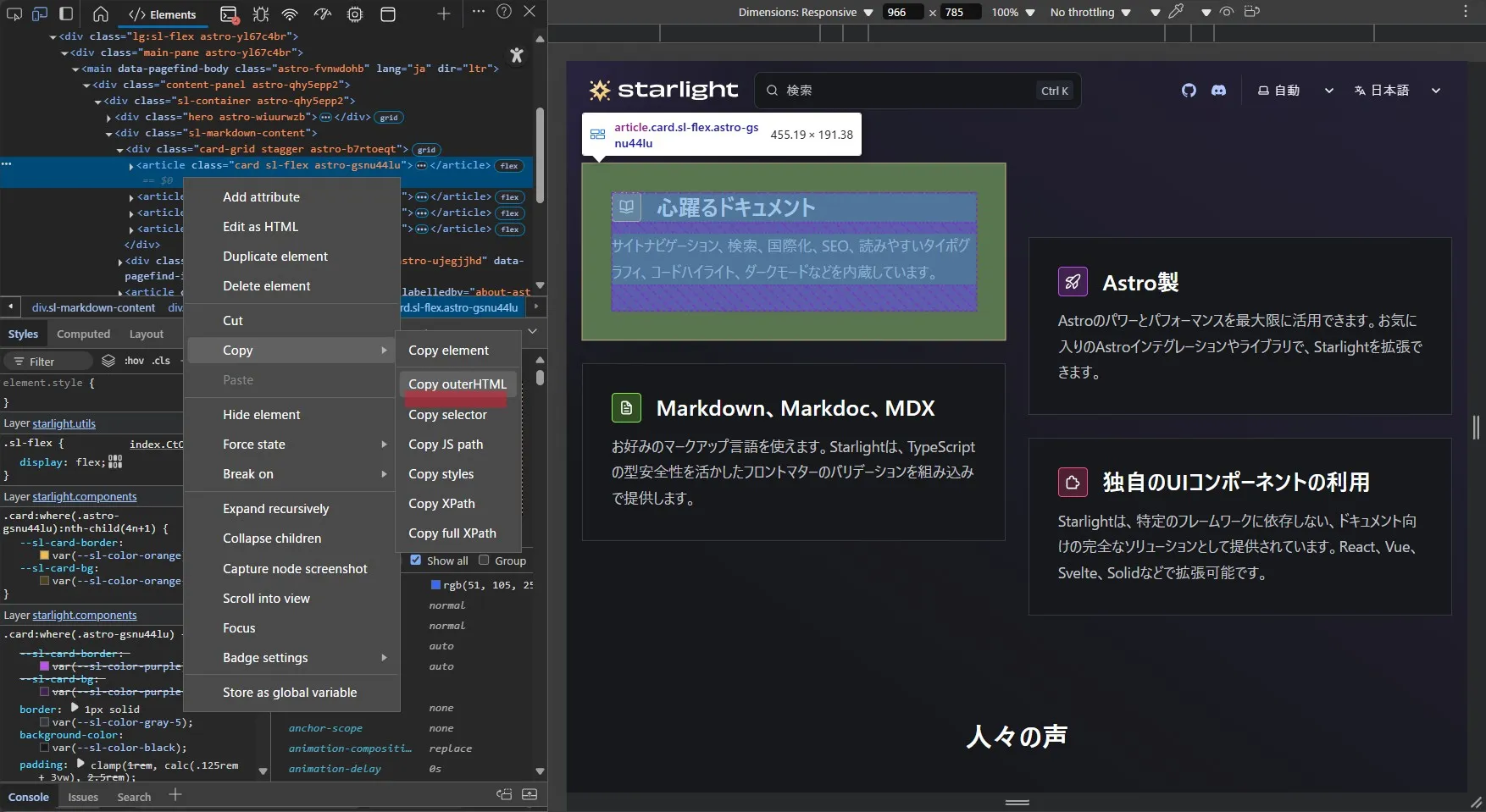Click the 検索 search box in Starlight header
The width and height of the screenshot is (1486, 812).
click(918, 91)
